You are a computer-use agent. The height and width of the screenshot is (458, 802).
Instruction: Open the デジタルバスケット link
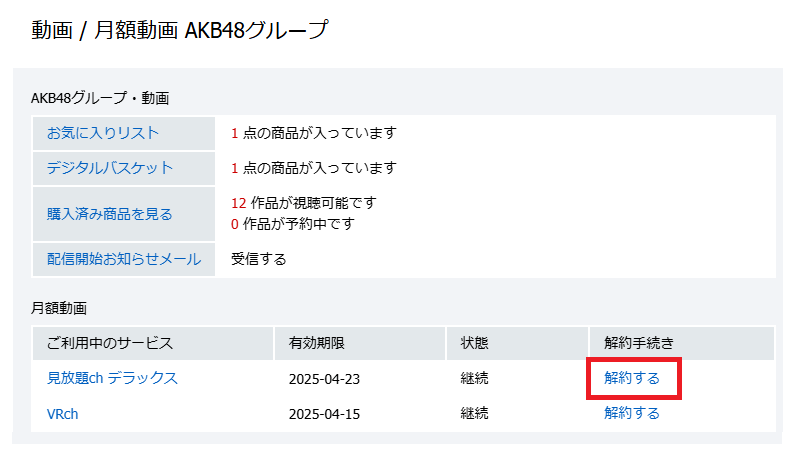tap(109, 168)
